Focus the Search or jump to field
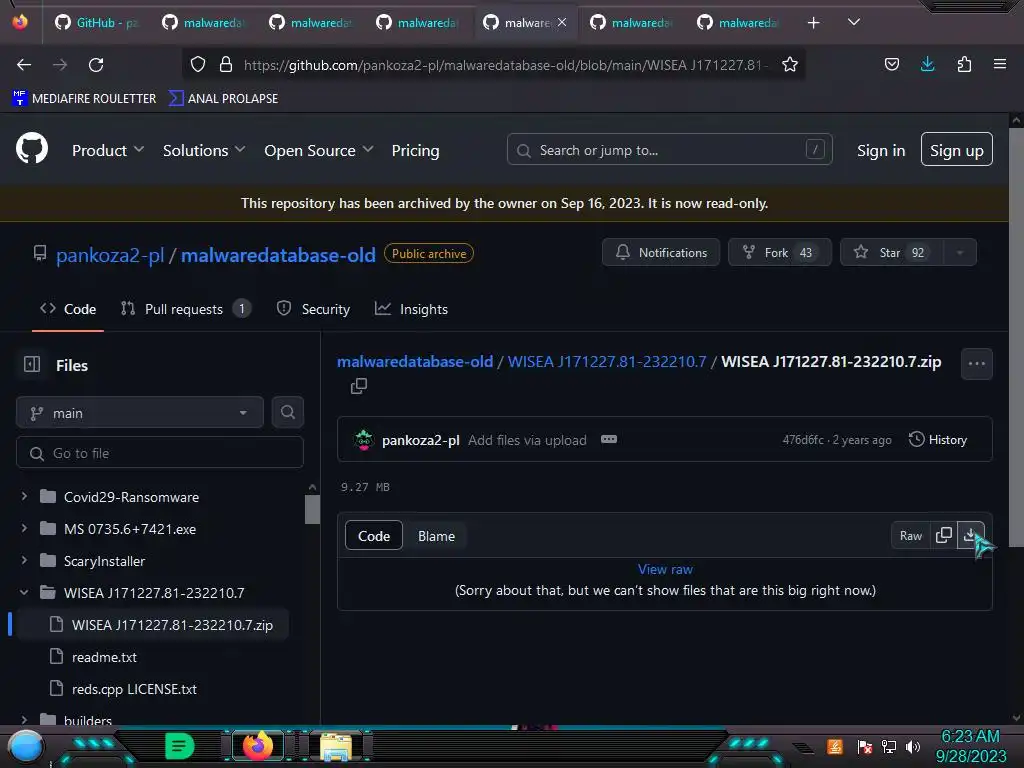The image size is (1024, 768). [x=669, y=150]
